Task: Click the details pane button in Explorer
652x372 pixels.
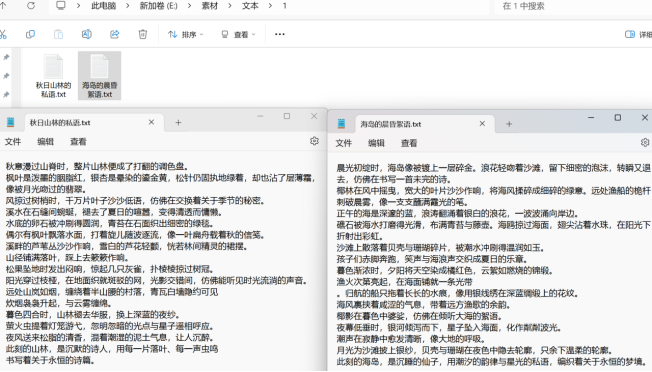Action: [638, 34]
